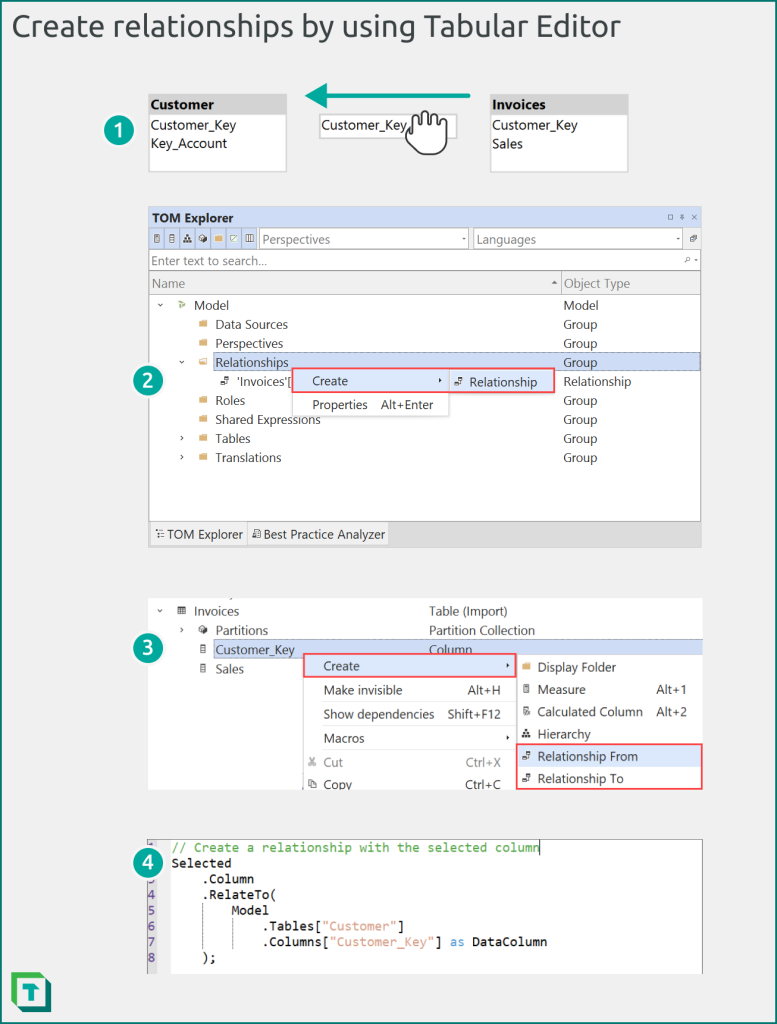Click the pin icon in TOM Explorer header
Image resolution: width=777 pixels, height=1024 pixels.
(682, 217)
